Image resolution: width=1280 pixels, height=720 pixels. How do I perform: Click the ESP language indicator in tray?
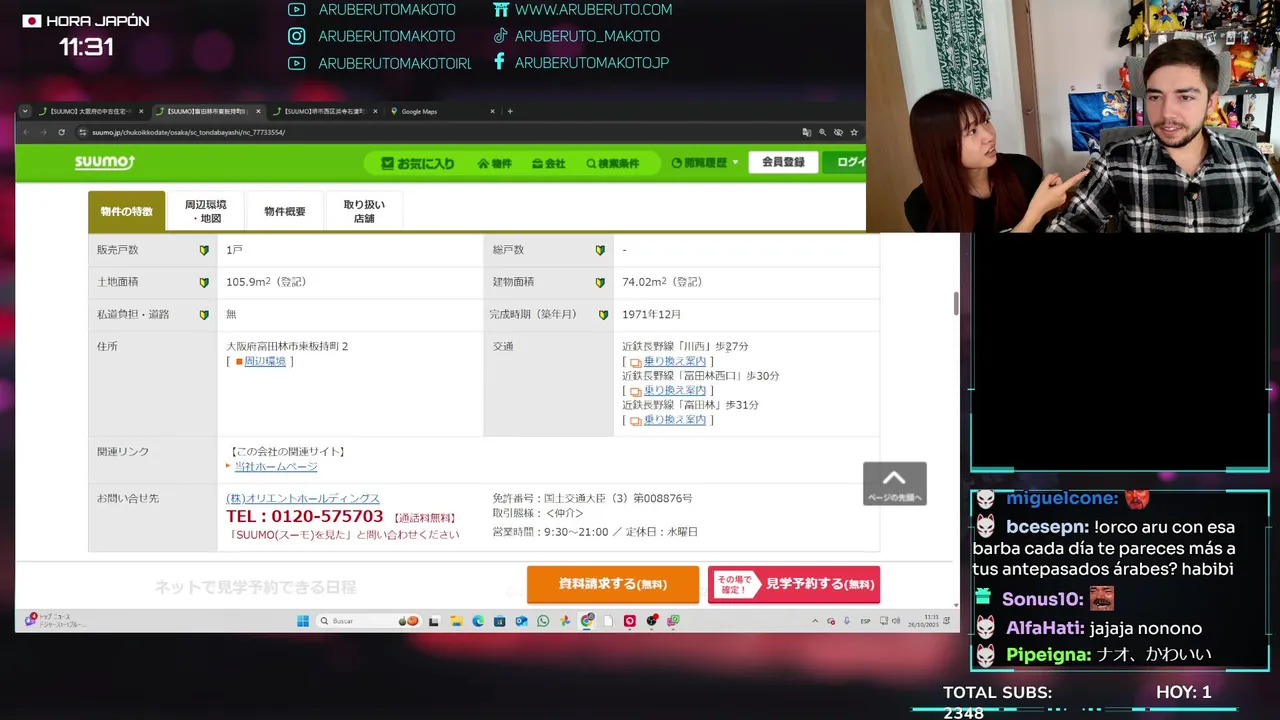pos(865,622)
